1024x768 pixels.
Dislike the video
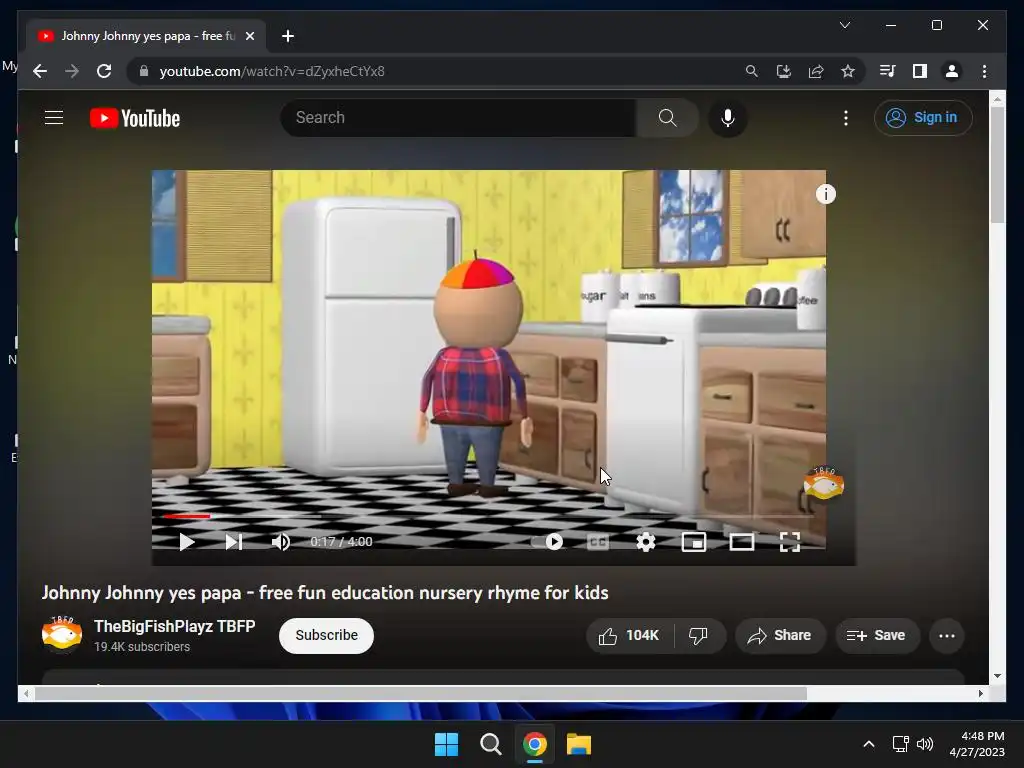tap(698, 635)
